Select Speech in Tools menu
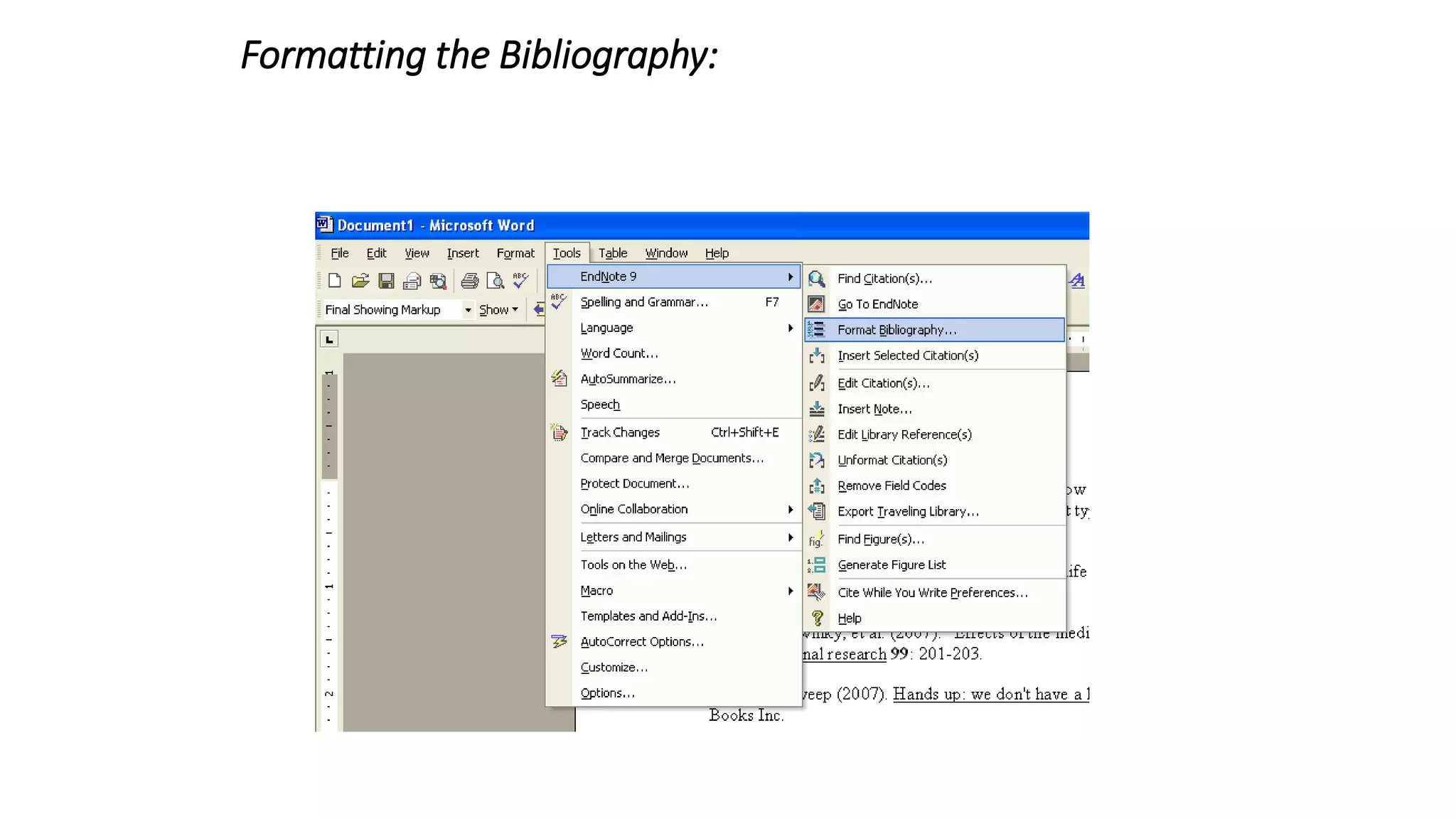This screenshot has width=1456, height=819. 674,405
